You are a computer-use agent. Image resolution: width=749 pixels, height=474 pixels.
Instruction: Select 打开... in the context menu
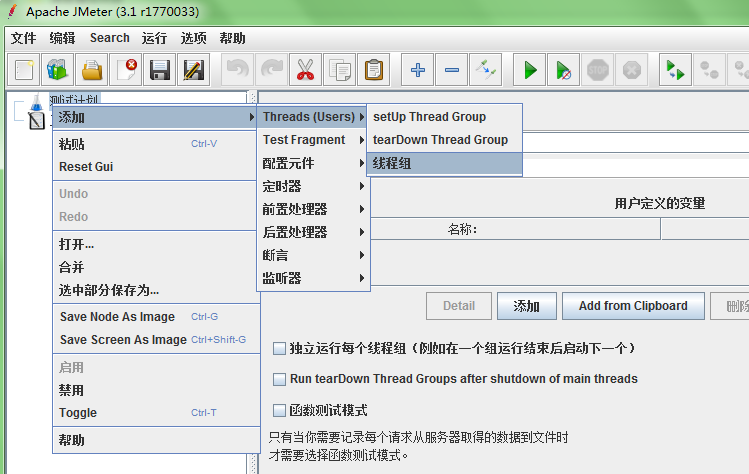[x=155, y=244]
